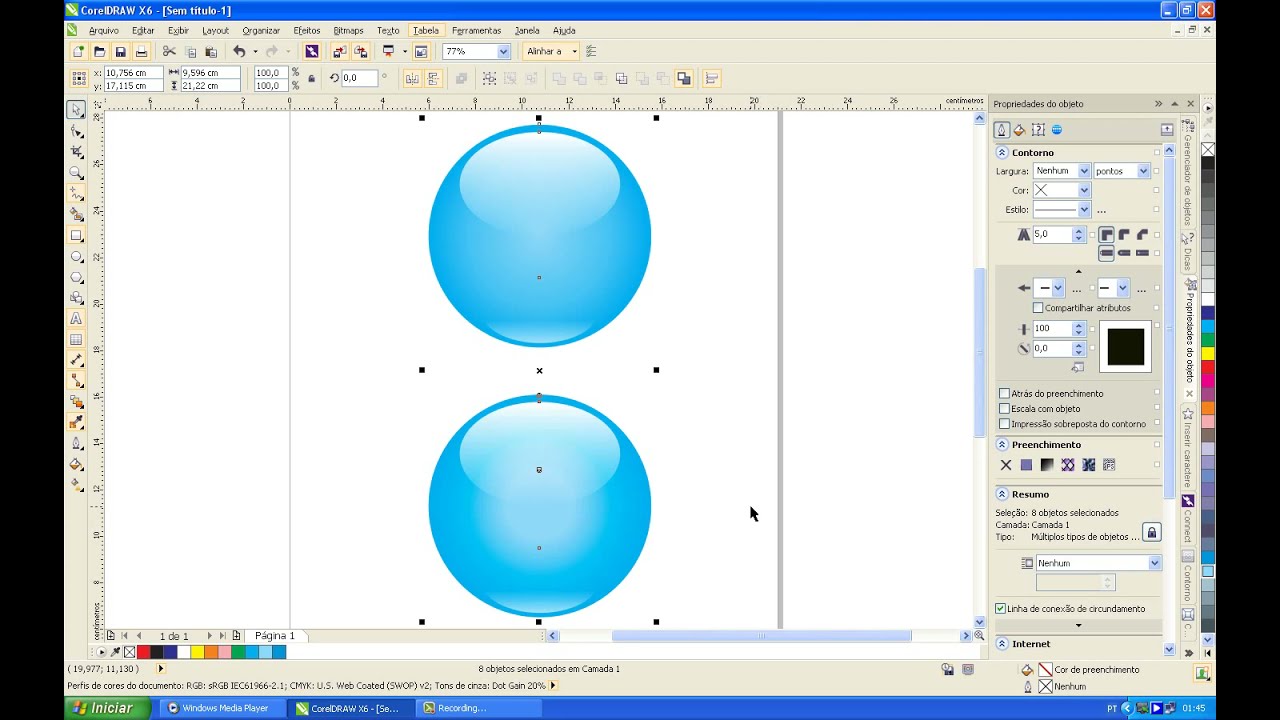This screenshot has height=720, width=1280.
Task: Lock the aspect ratio padlock
Action: tap(311, 78)
